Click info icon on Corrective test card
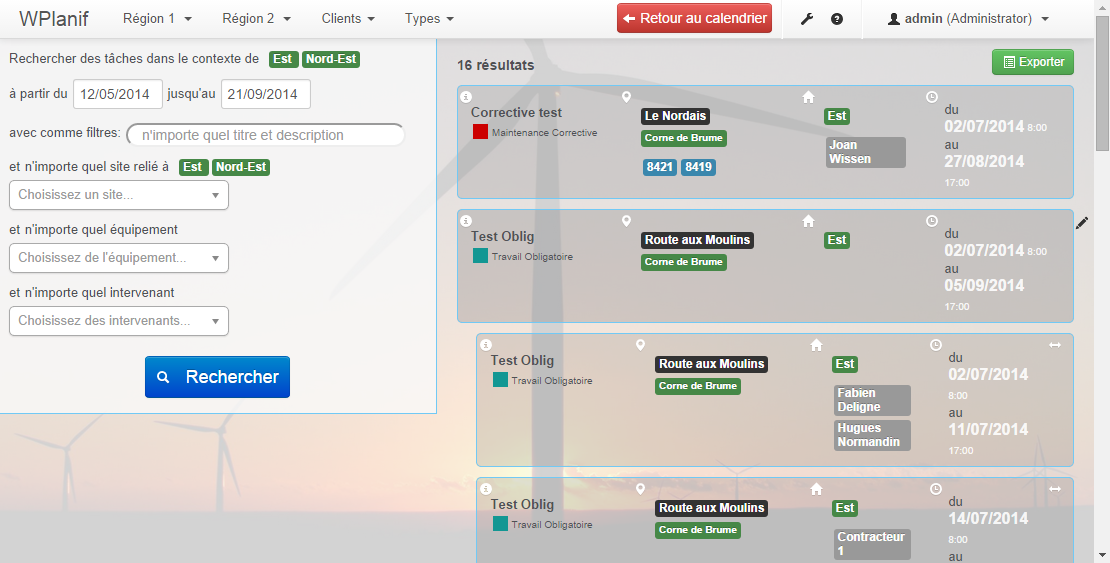The width and height of the screenshot is (1110, 563). click(465, 97)
